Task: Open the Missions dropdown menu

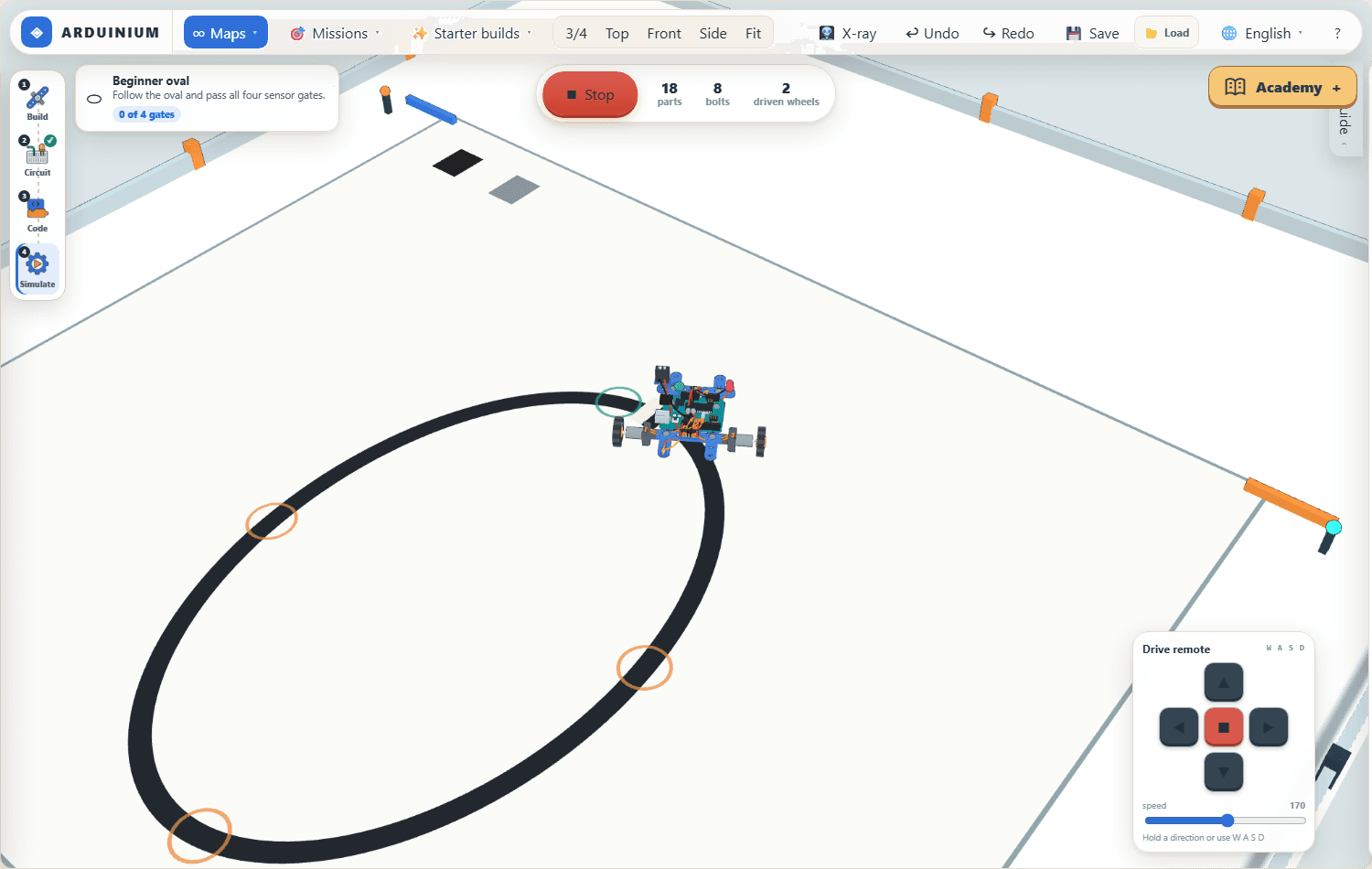Action: (335, 33)
